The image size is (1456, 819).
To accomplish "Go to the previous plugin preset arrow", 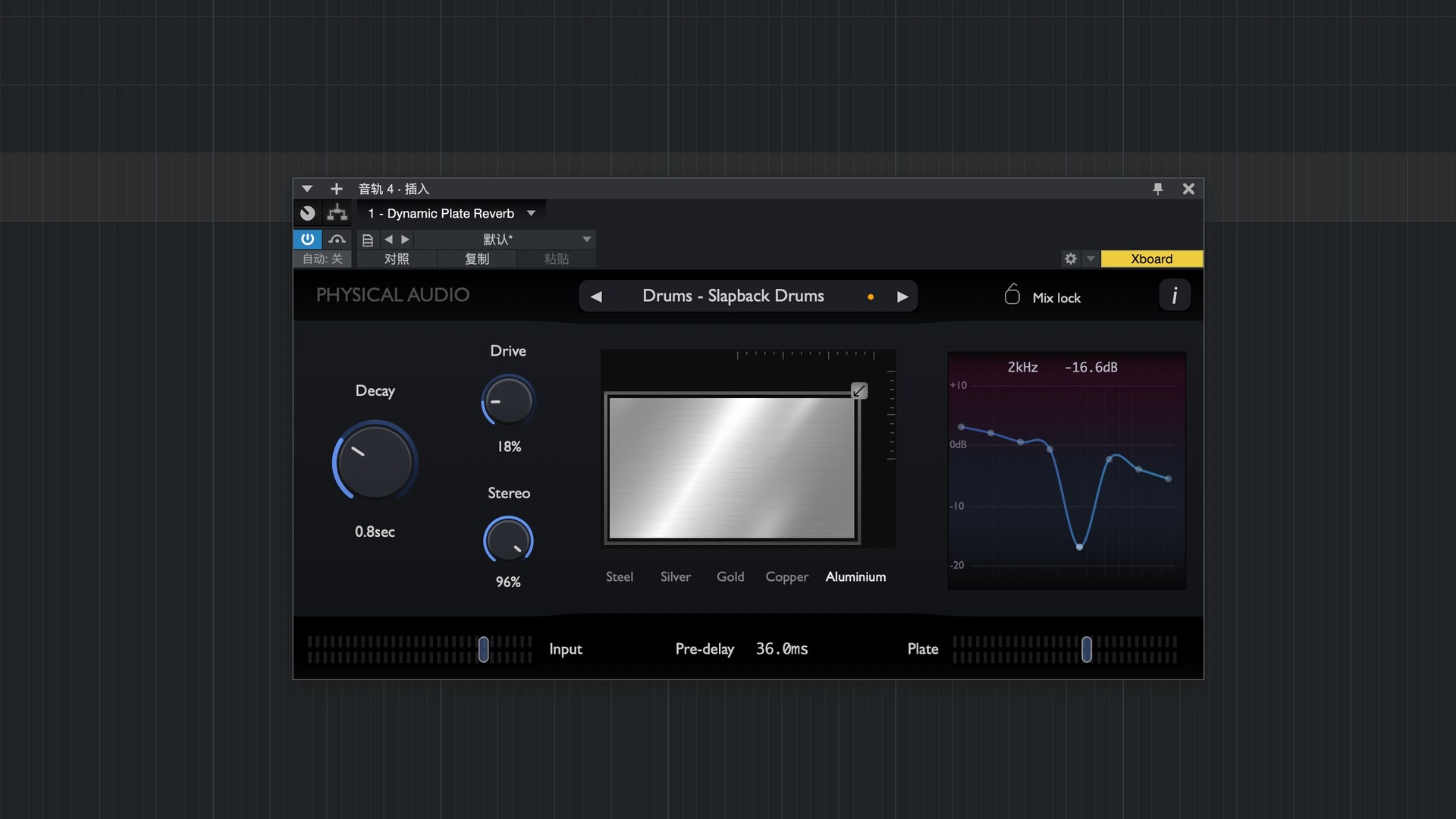I will point(596,297).
